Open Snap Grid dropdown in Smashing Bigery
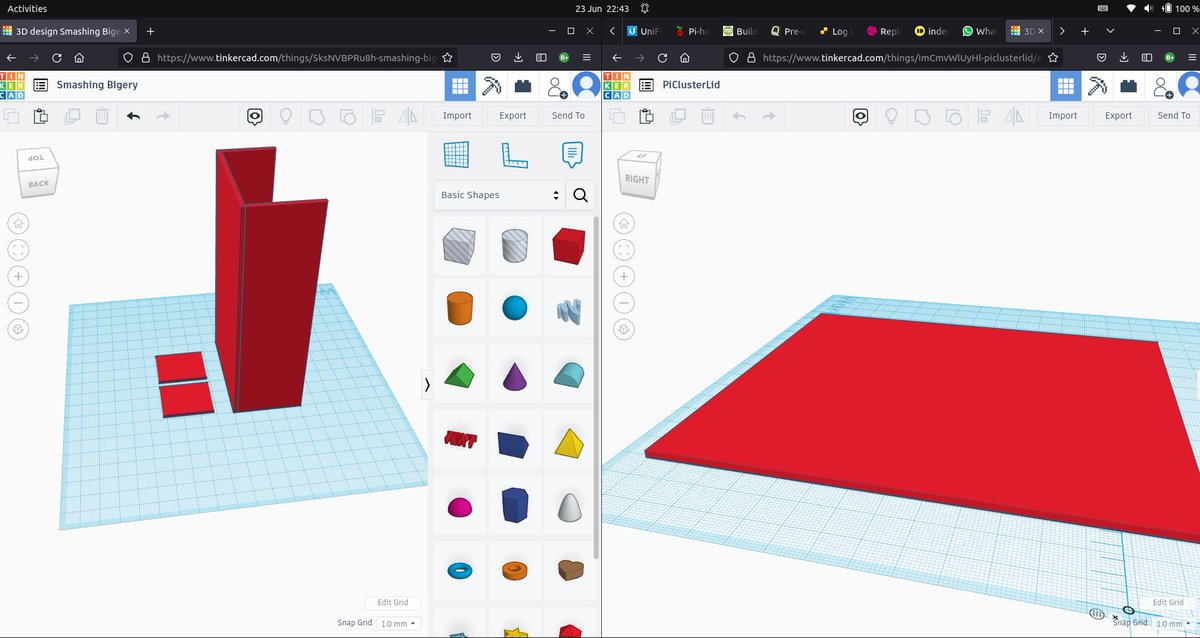Image resolution: width=1200 pixels, height=638 pixels. pyautogui.click(x=400, y=623)
